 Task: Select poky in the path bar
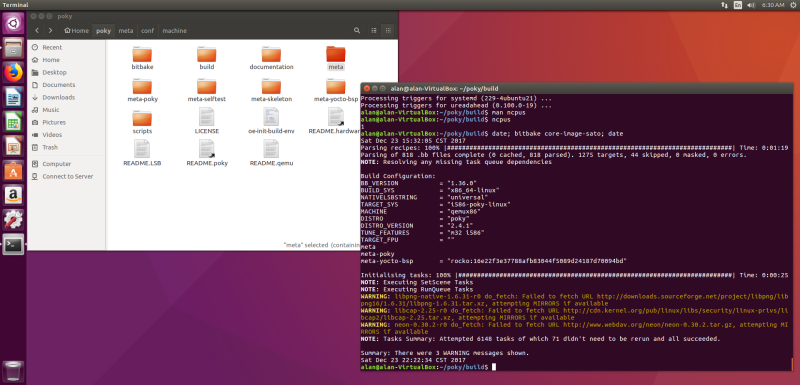click(104, 31)
